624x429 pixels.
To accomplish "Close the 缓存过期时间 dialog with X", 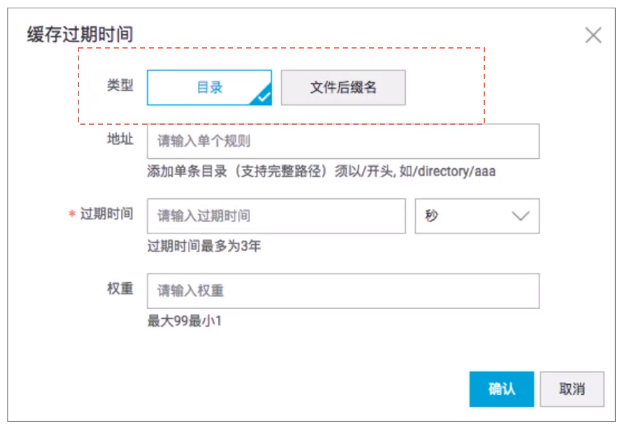I will tap(593, 35).
